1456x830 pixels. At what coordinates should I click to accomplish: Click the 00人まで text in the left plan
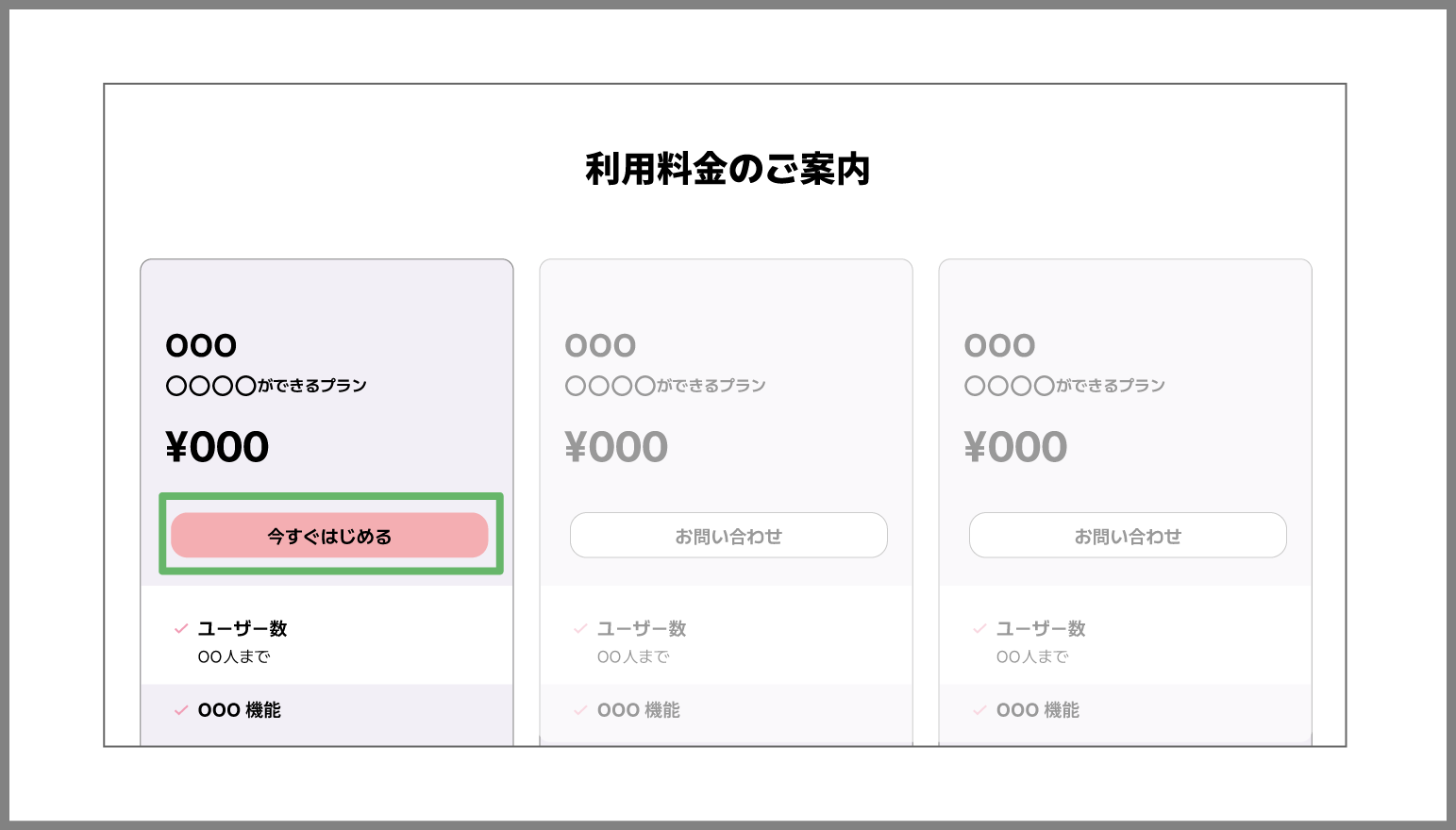coord(234,657)
